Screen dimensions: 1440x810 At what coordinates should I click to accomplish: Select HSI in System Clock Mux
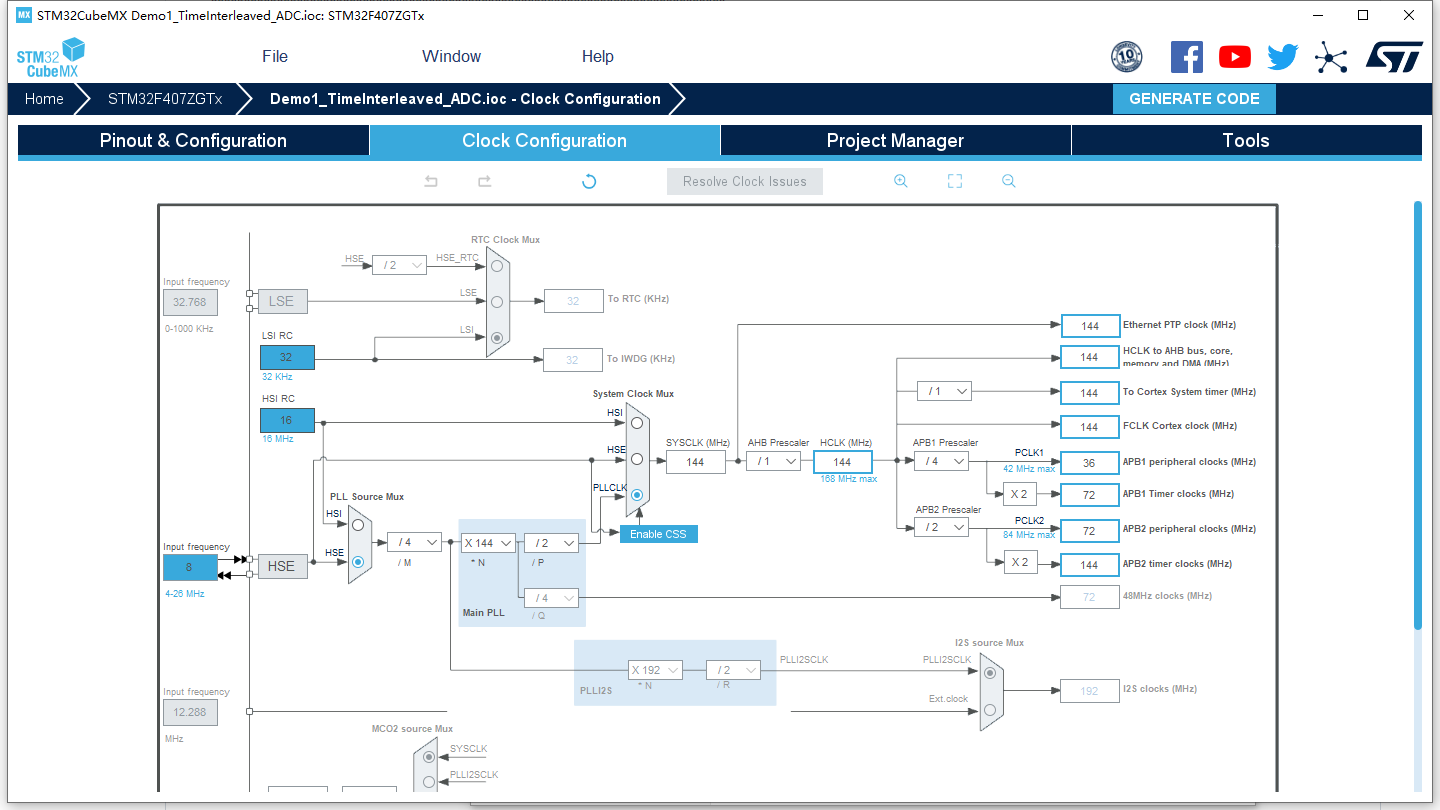636,422
